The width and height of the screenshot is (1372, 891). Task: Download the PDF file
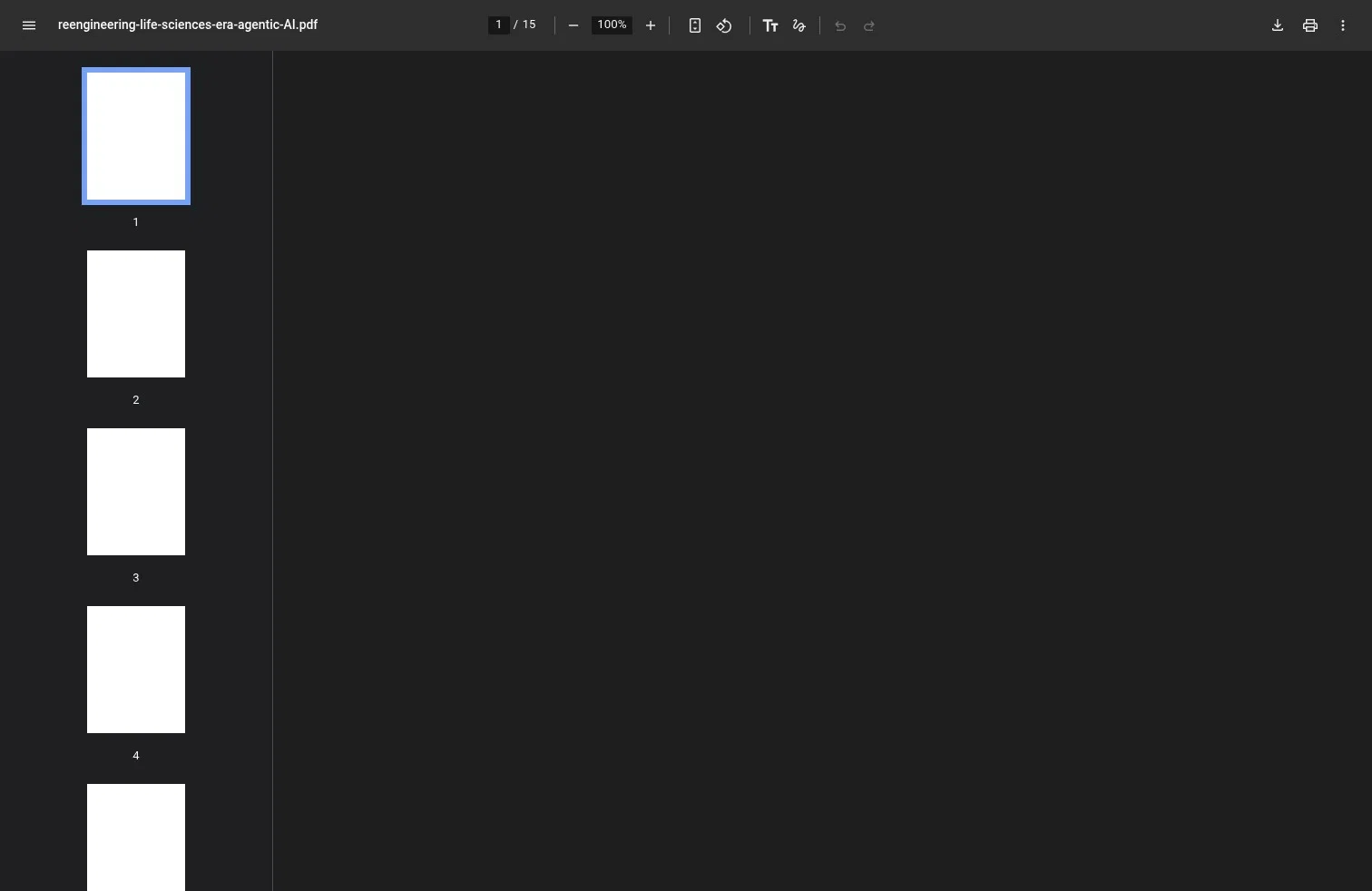[x=1278, y=25]
